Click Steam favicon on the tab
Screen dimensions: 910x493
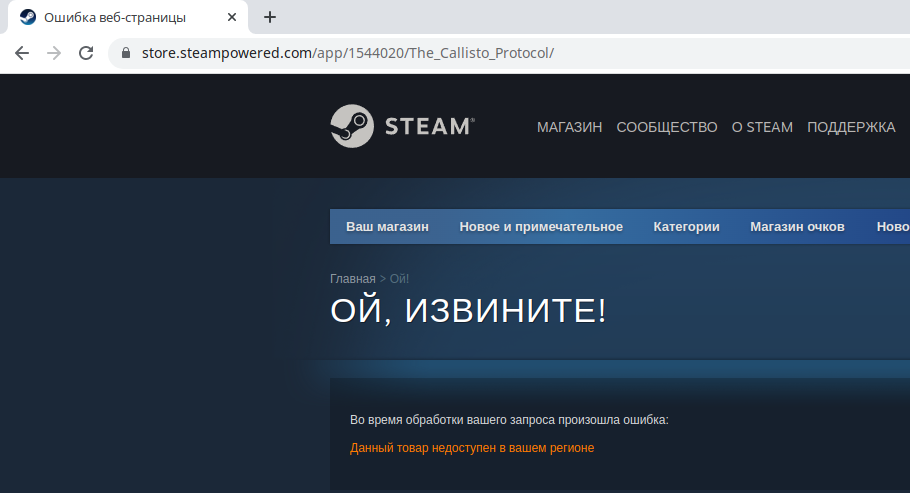27,17
